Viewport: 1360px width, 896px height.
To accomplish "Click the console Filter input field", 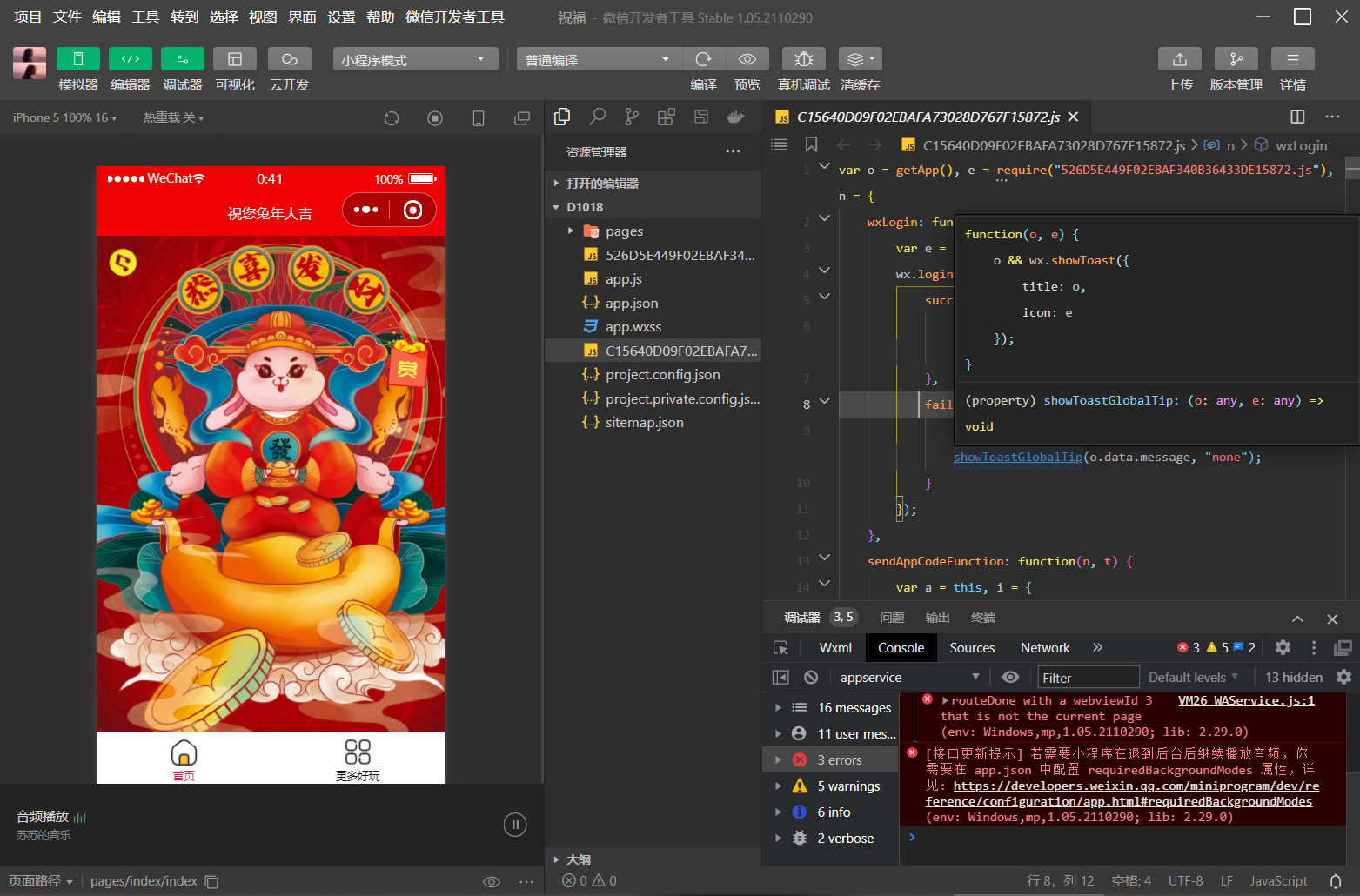I will pos(1088,678).
